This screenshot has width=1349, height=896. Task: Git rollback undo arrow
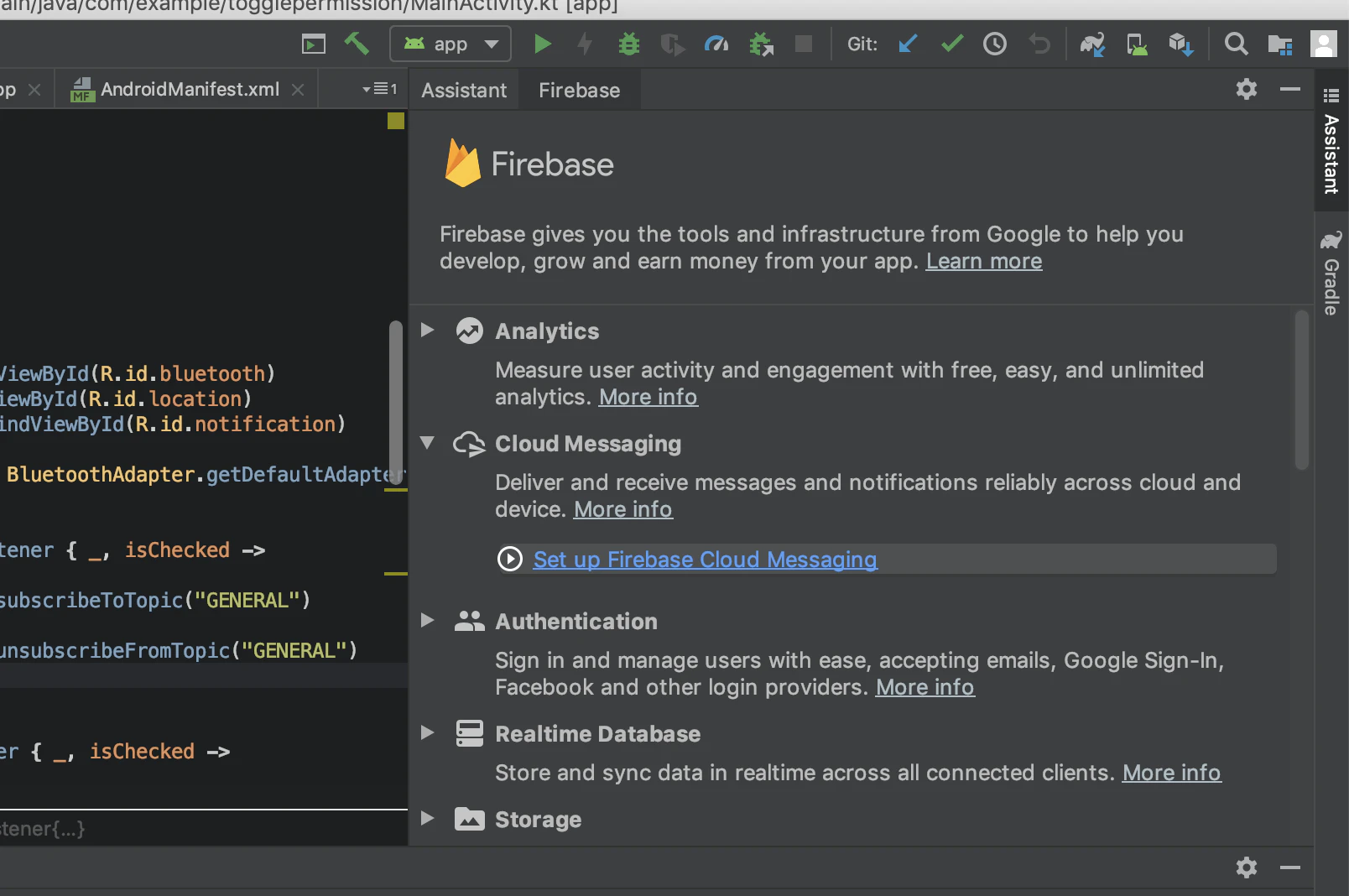(x=1039, y=44)
